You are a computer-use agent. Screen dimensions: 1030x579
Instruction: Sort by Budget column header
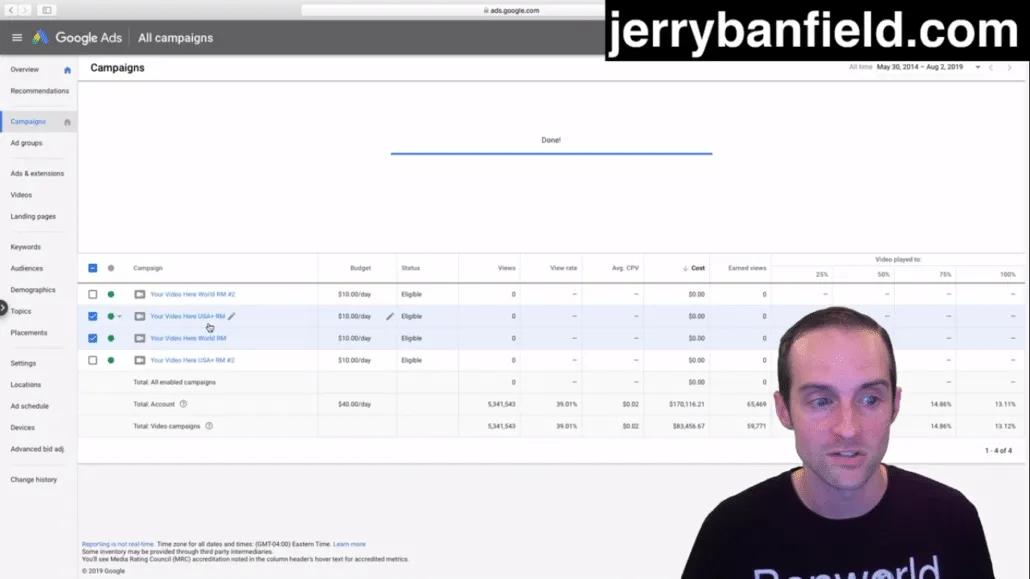pos(361,268)
